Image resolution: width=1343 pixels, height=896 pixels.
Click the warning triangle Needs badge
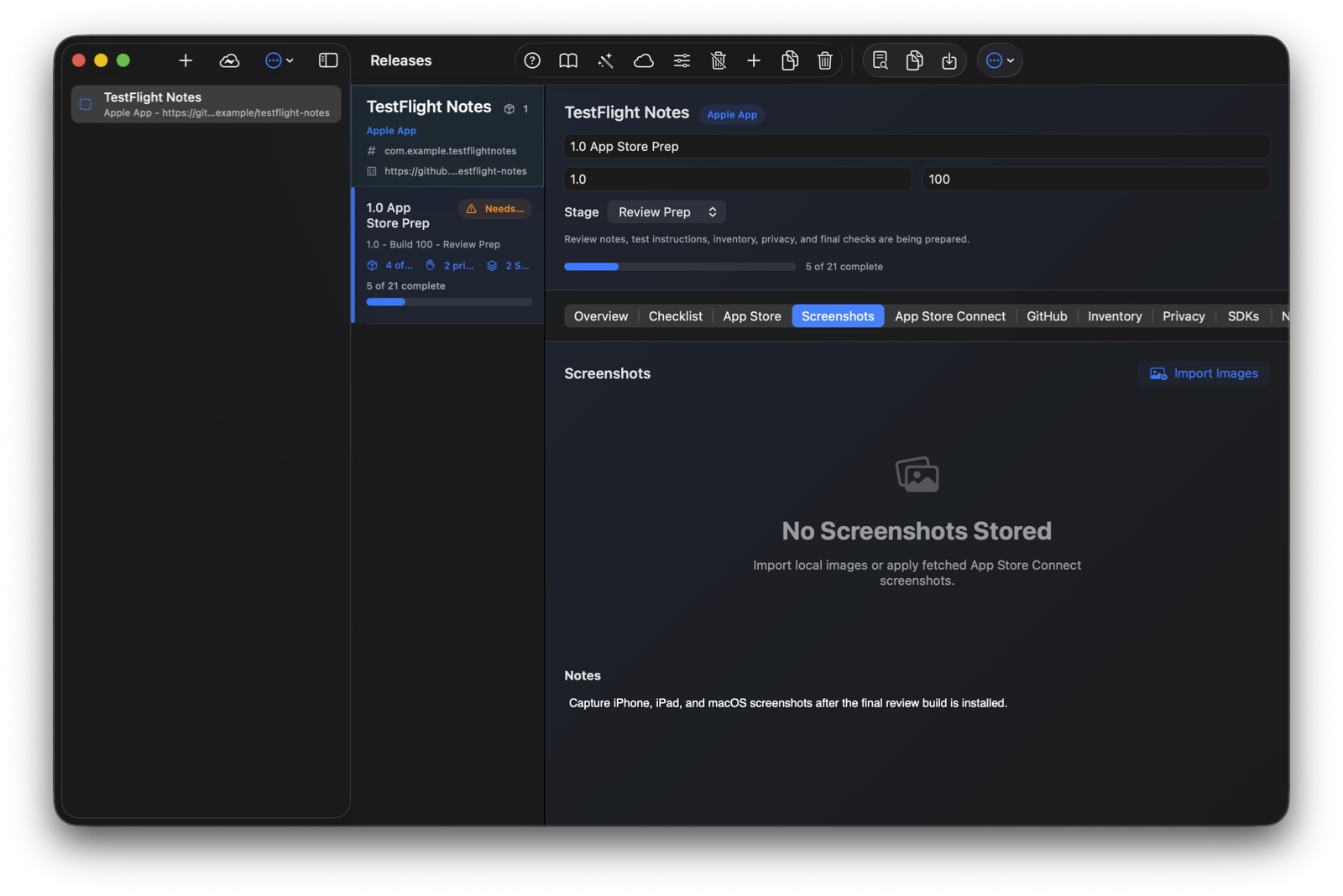point(495,209)
